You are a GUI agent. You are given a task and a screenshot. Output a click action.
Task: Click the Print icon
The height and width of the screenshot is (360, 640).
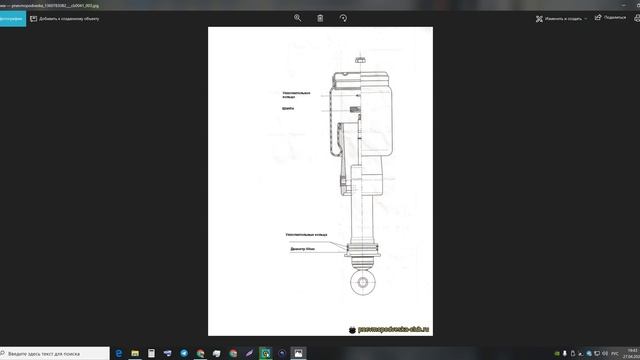pos(637,18)
